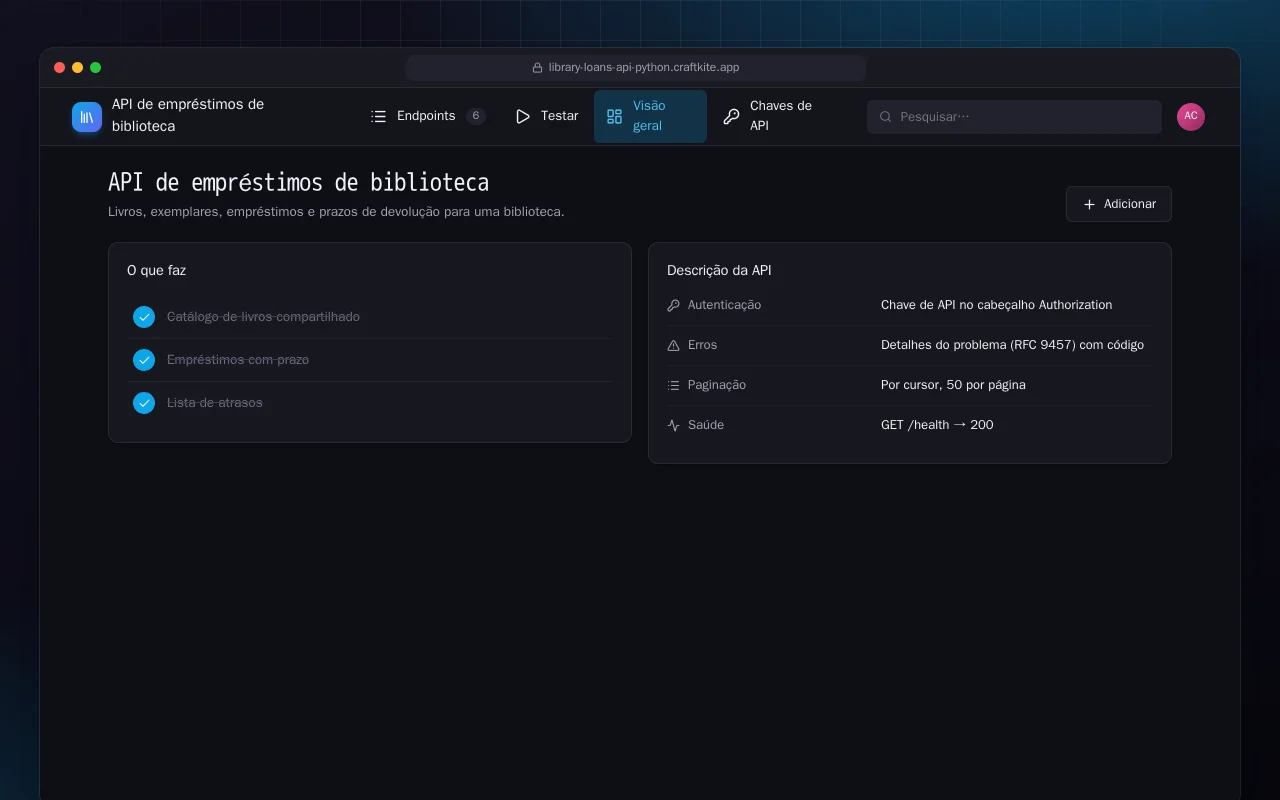The height and width of the screenshot is (800, 1280).
Task: Click the list icon beside Paginação
Action: [x=673, y=385]
